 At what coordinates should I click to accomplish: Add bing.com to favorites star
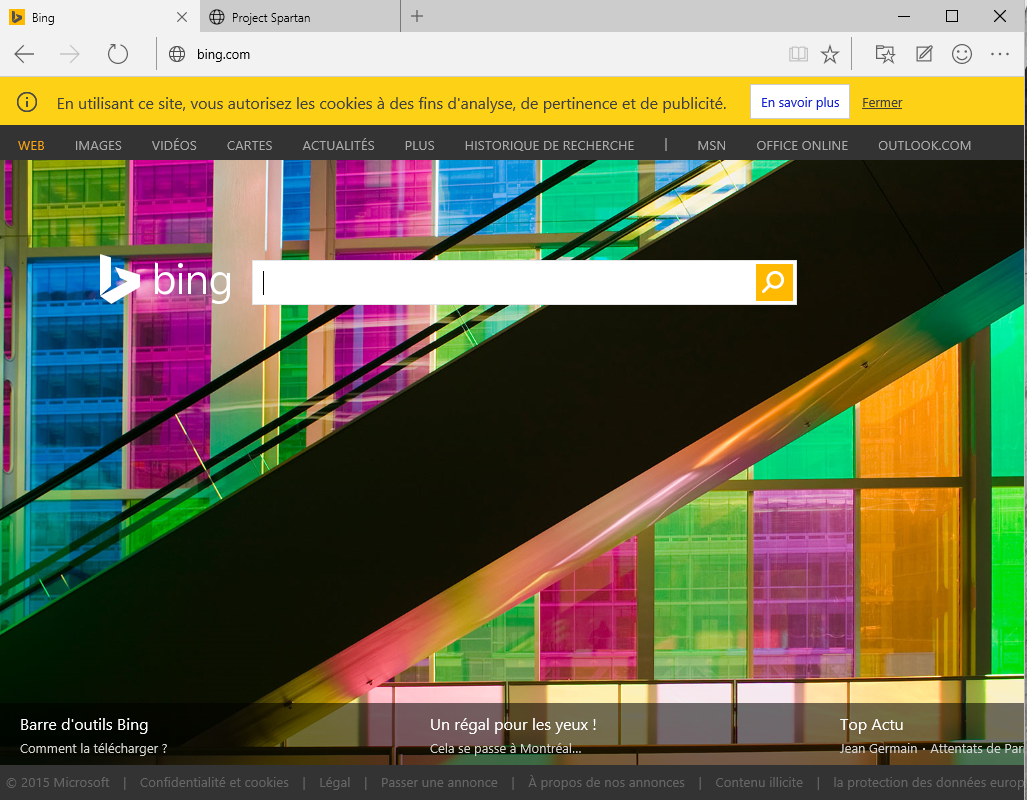pyautogui.click(x=830, y=54)
